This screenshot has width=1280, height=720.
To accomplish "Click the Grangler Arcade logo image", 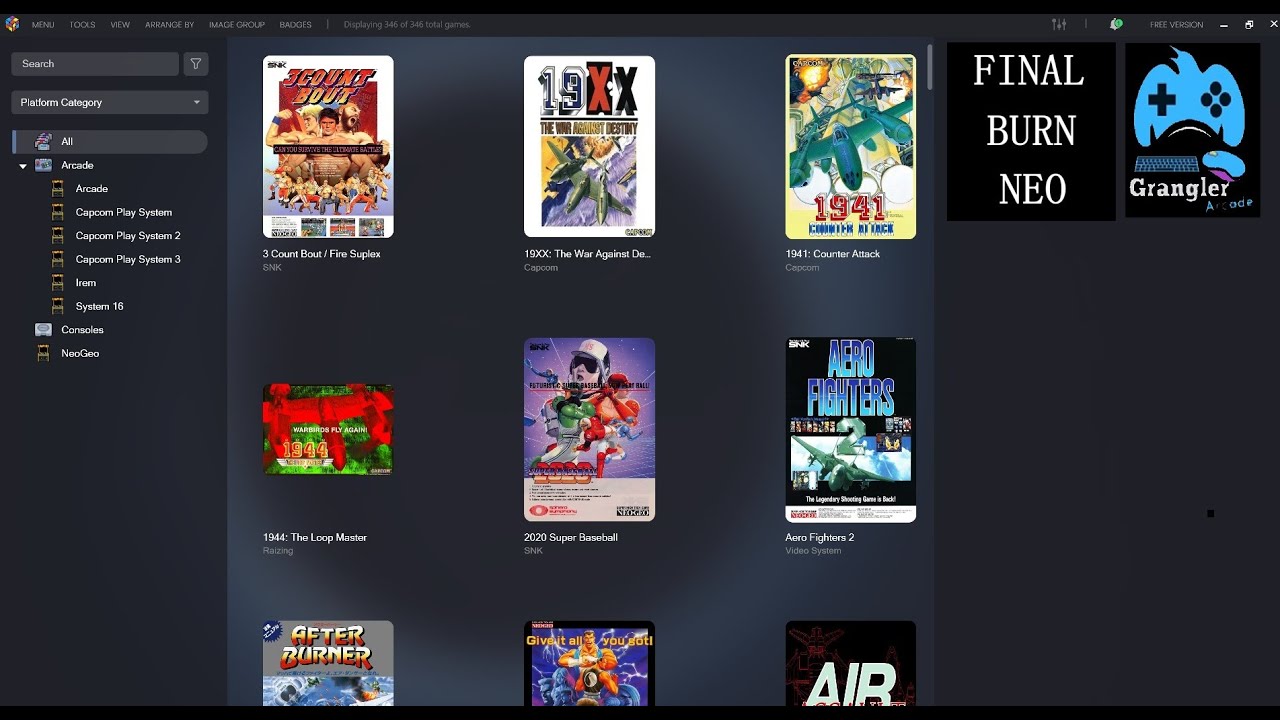I will [1193, 130].
